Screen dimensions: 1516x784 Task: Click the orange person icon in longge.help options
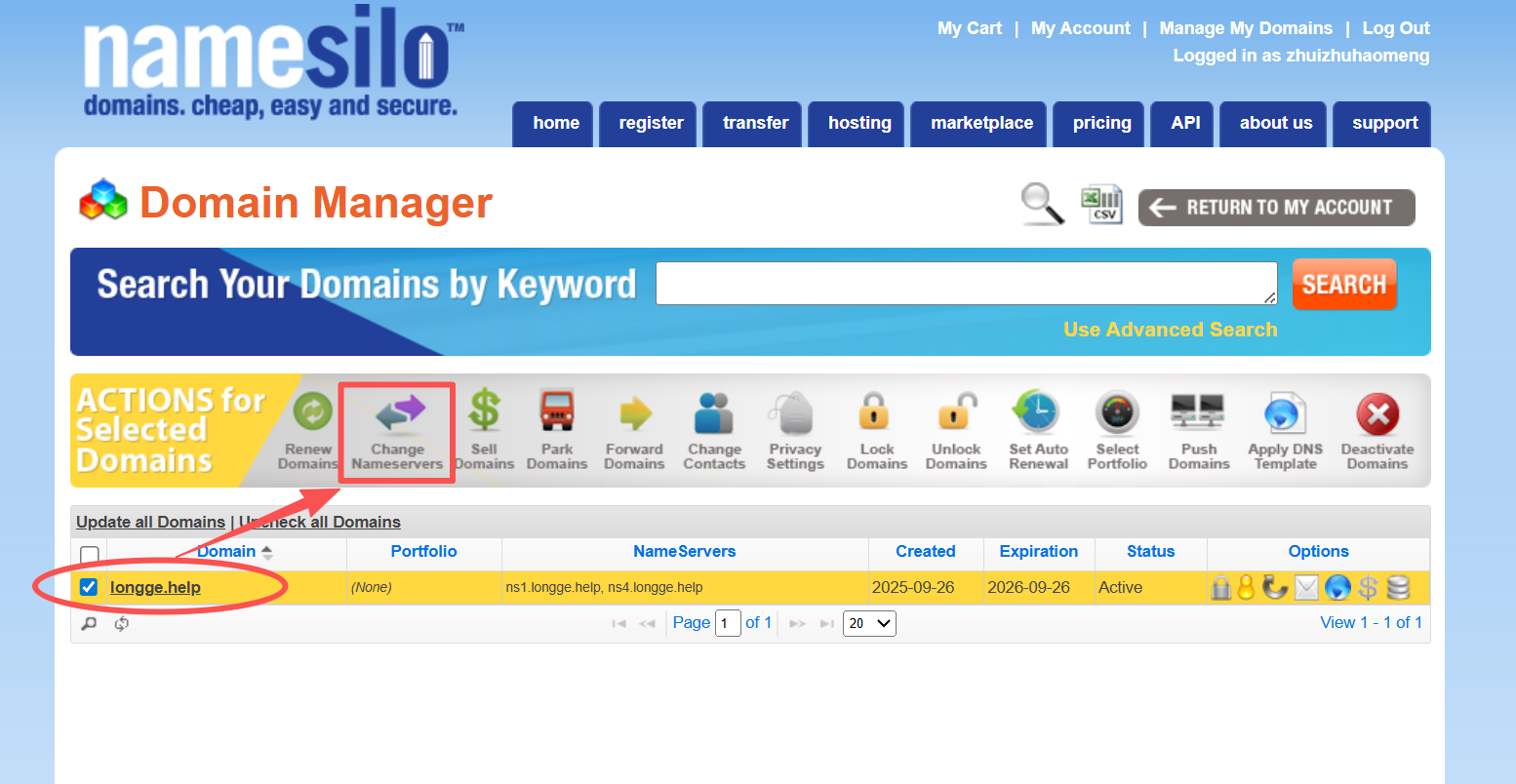click(x=1246, y=587)
